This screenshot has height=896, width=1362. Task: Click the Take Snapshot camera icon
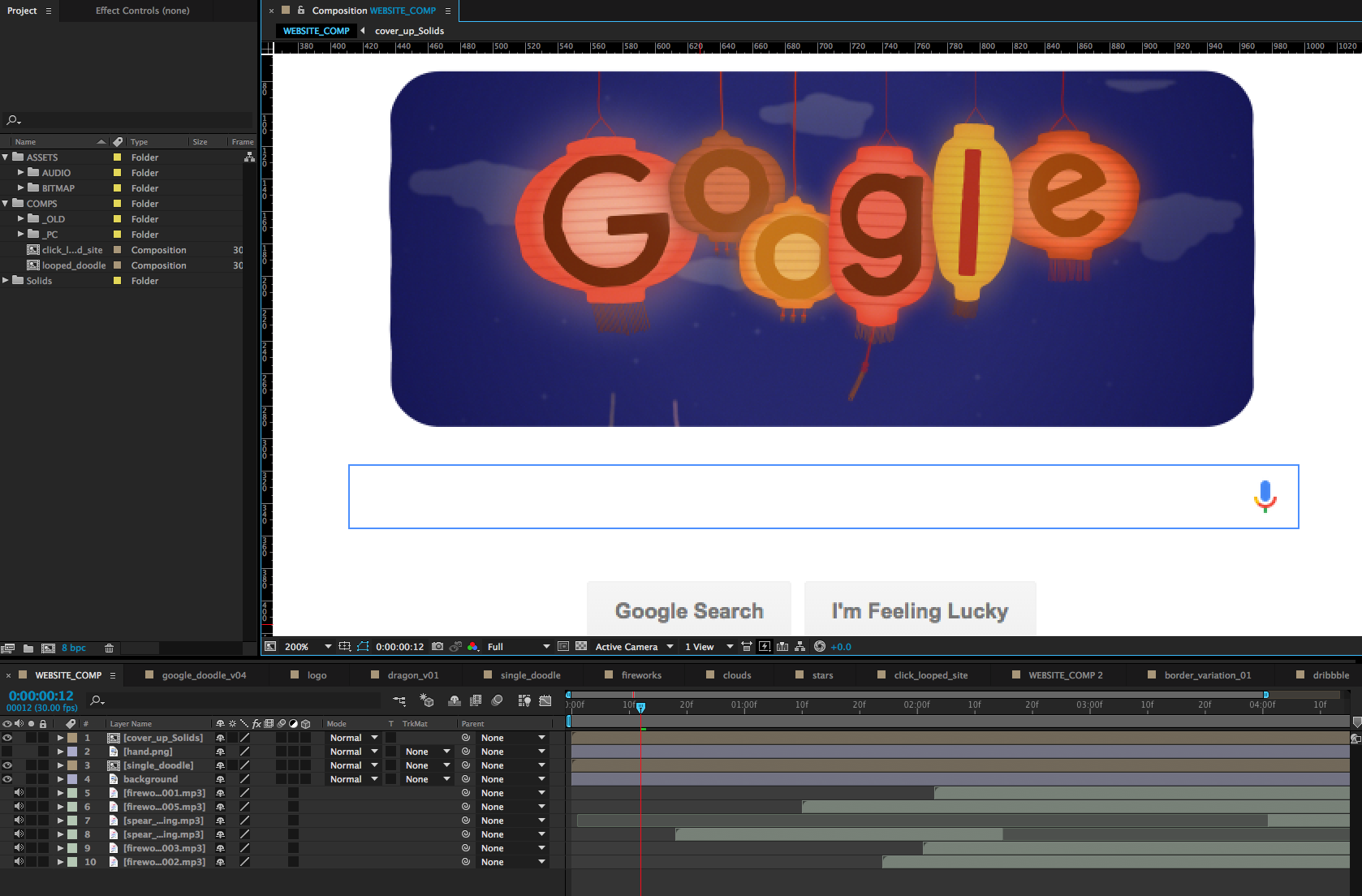437,647
